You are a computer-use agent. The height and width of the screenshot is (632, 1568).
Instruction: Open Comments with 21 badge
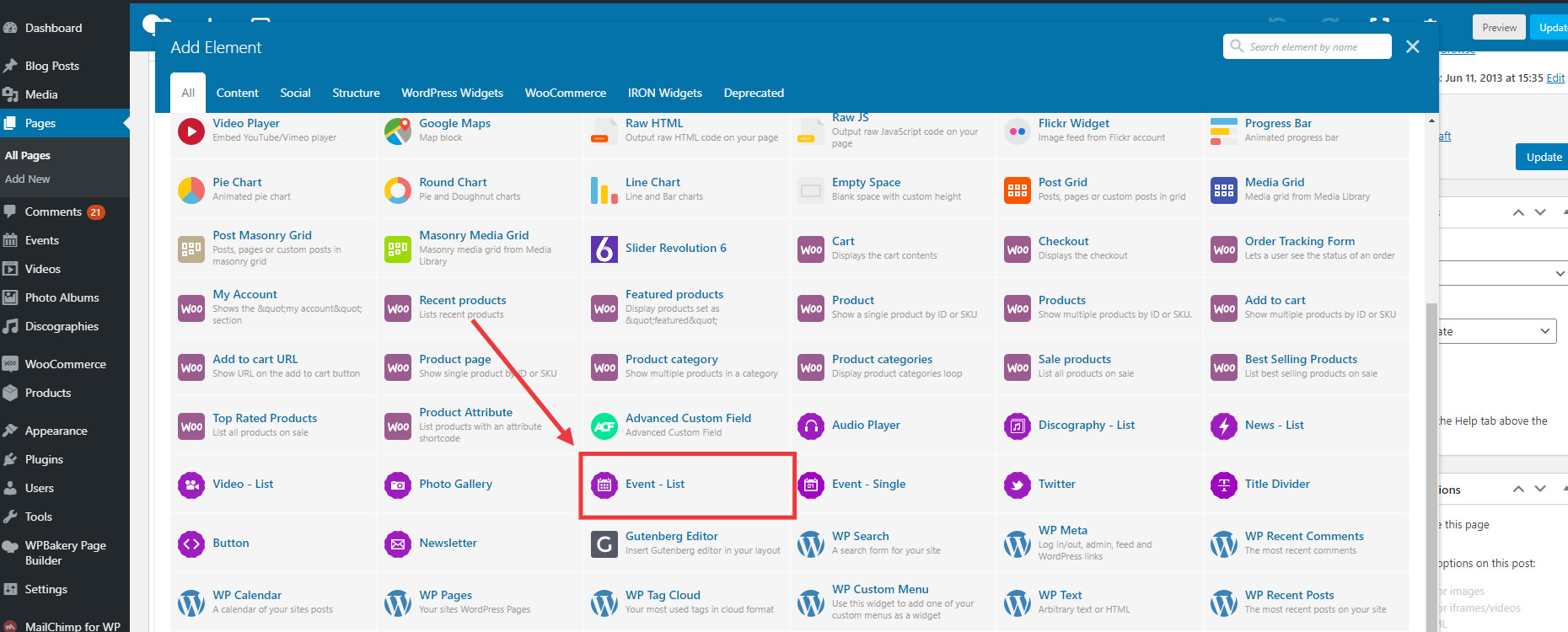coord(65,212)
